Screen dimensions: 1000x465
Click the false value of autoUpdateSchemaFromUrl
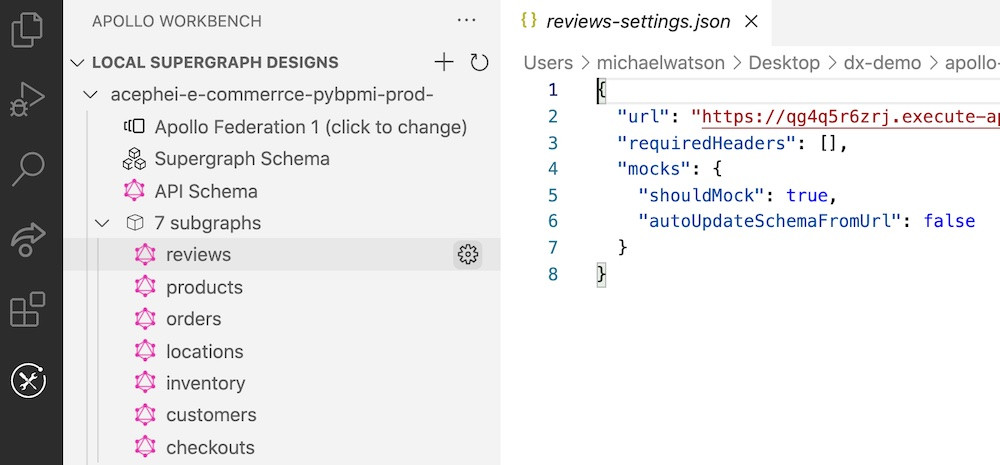(x=949, y=221)
